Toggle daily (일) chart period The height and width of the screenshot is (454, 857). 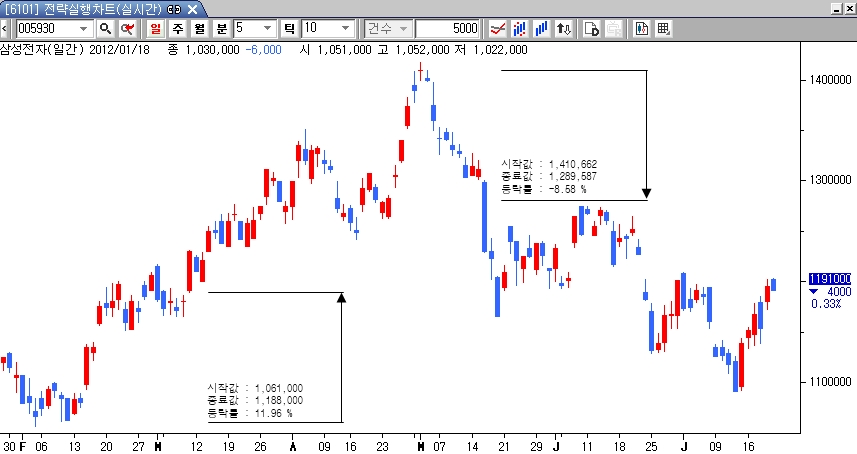(156, 29)
